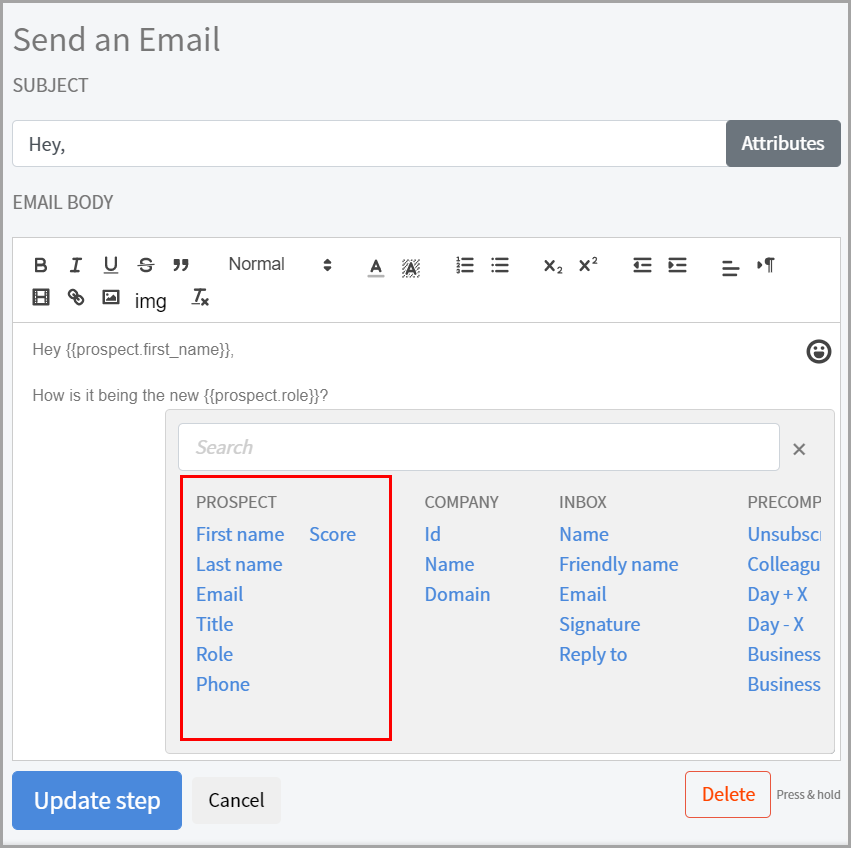Image resolution: width=851 pixels, height=848 pixels.
Task: Toggle bold formatting in editor toolbar
Action: coord(41,265)
